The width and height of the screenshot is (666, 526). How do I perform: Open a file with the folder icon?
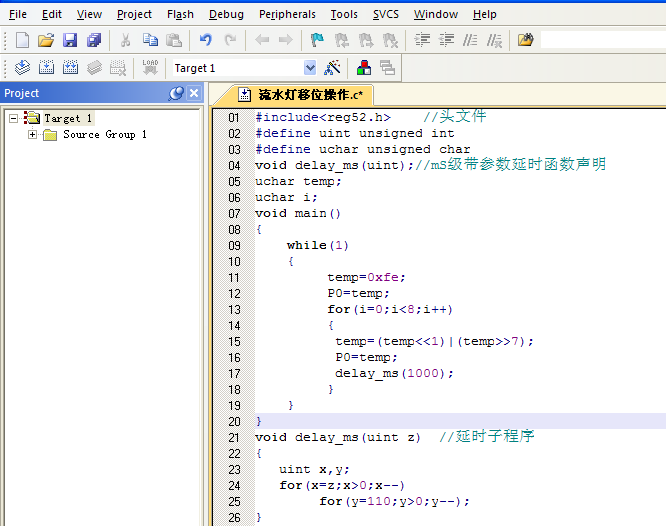coord(46,40)
